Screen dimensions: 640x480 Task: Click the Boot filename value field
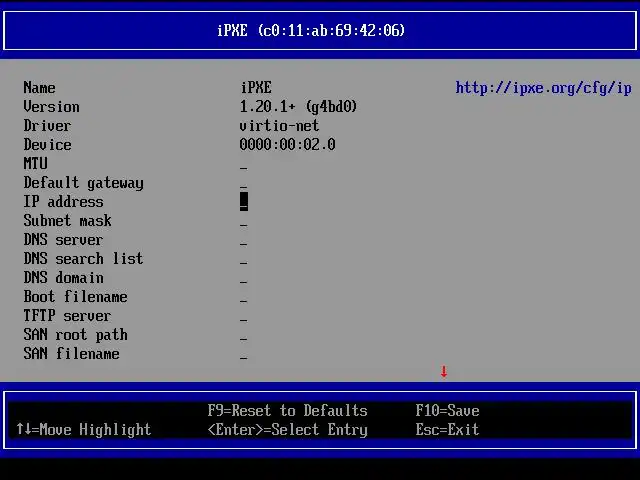point(244,301)
